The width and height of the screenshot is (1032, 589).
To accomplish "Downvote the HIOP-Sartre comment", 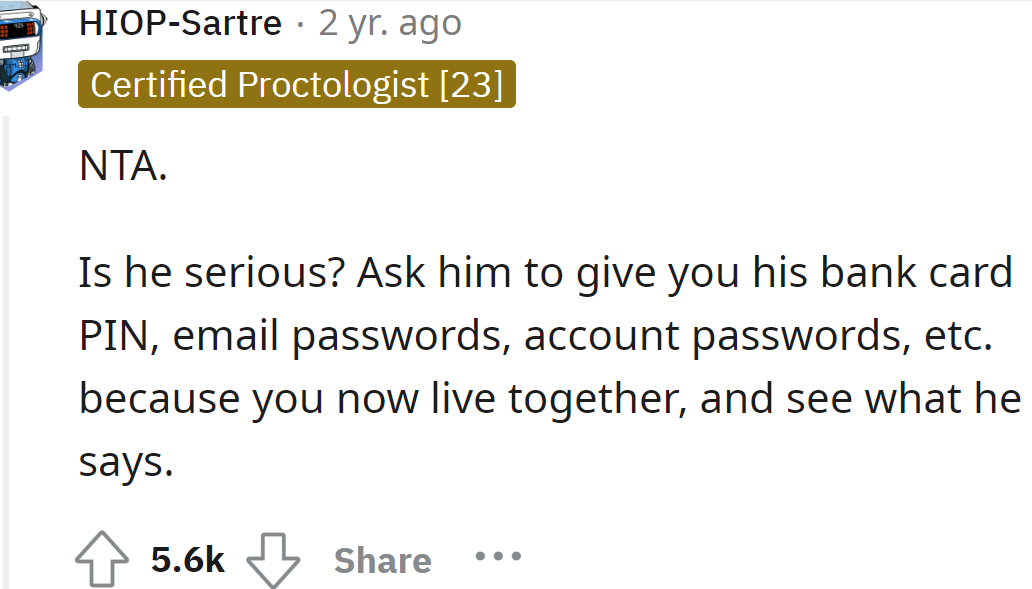I will pyautogui.click(x=273, y=560).
